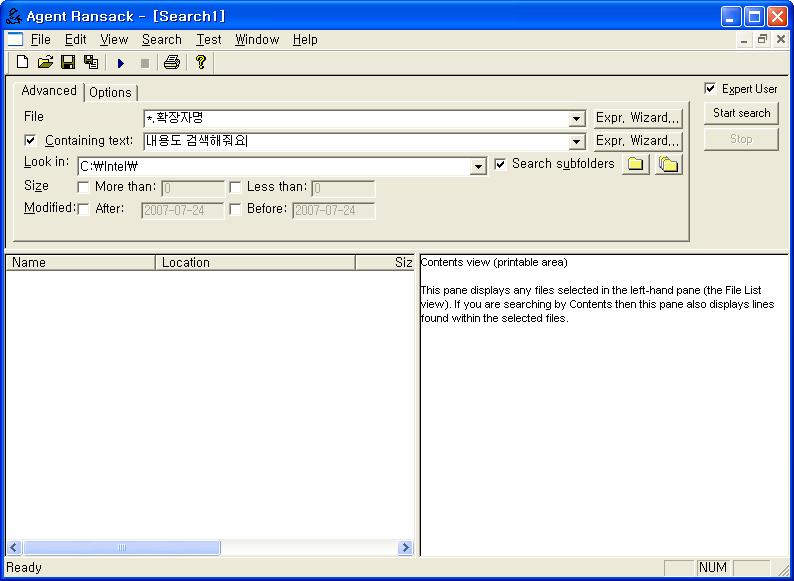The width and height of the screenshot is (794, 581).
Task: Click the After date field 2007-07-24
Action: coord(182,211)
